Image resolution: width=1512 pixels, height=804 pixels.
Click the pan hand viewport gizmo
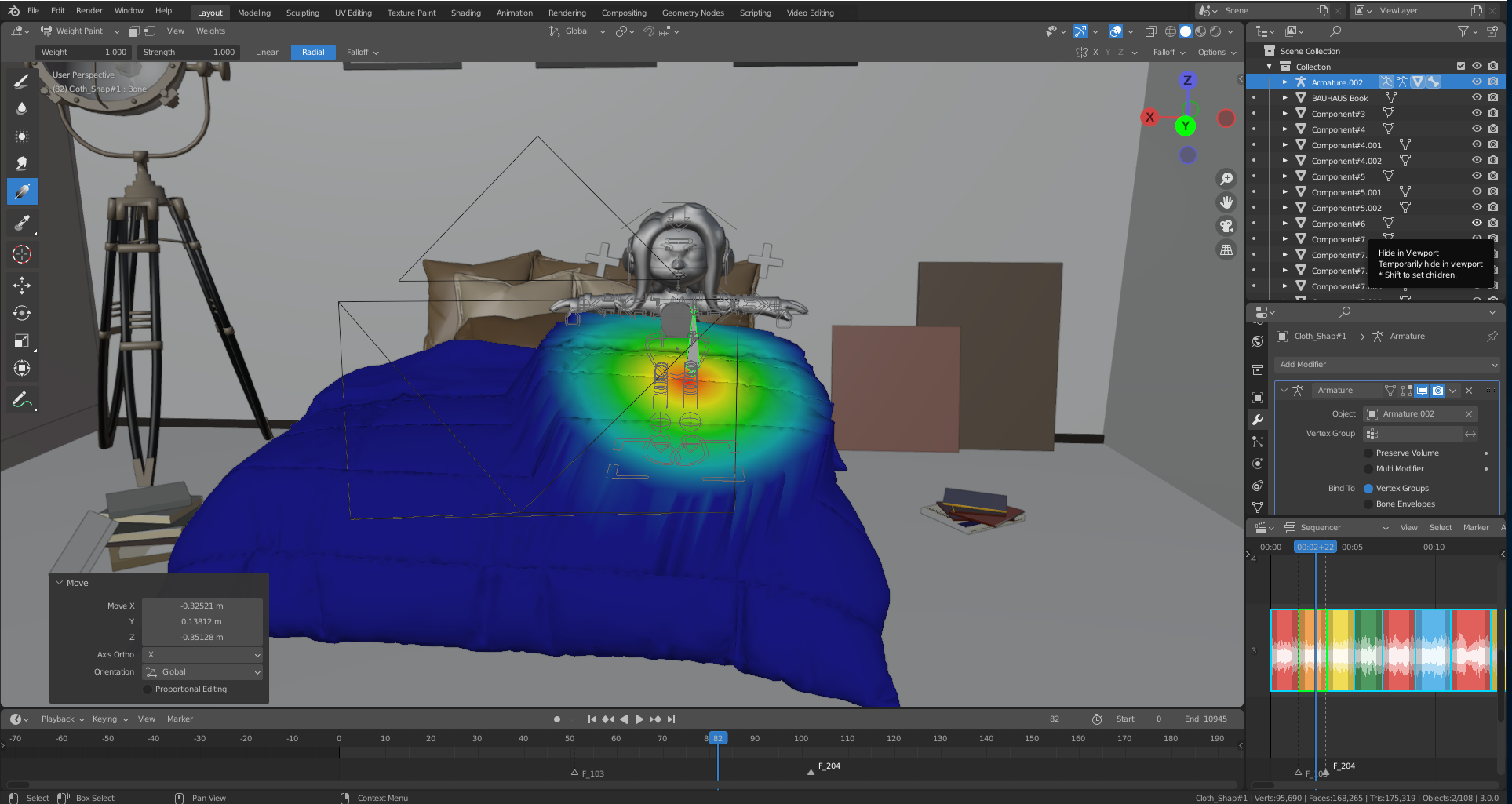[x=1226, y=202]
